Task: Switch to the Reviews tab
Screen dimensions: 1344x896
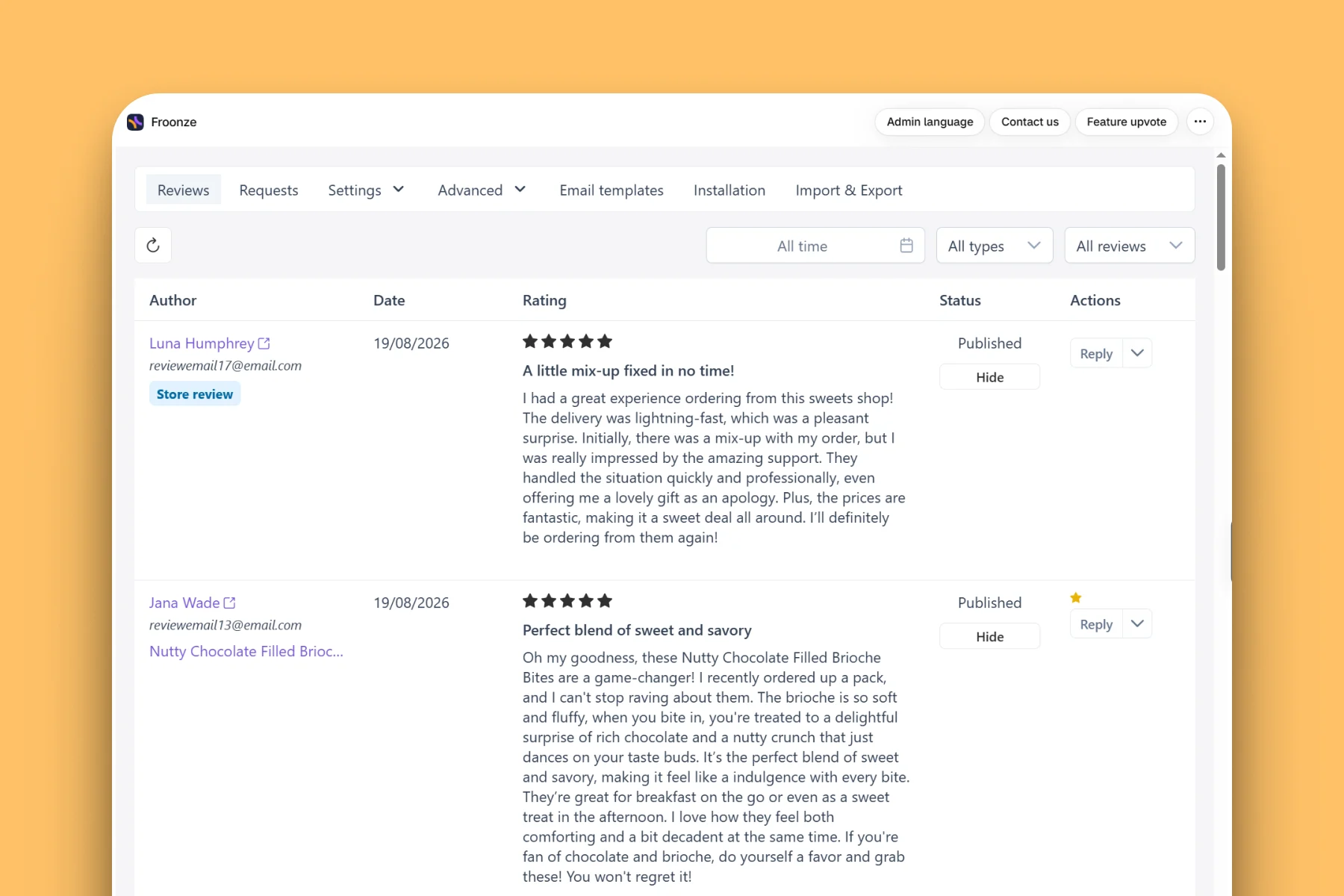Action: (183, 190)
